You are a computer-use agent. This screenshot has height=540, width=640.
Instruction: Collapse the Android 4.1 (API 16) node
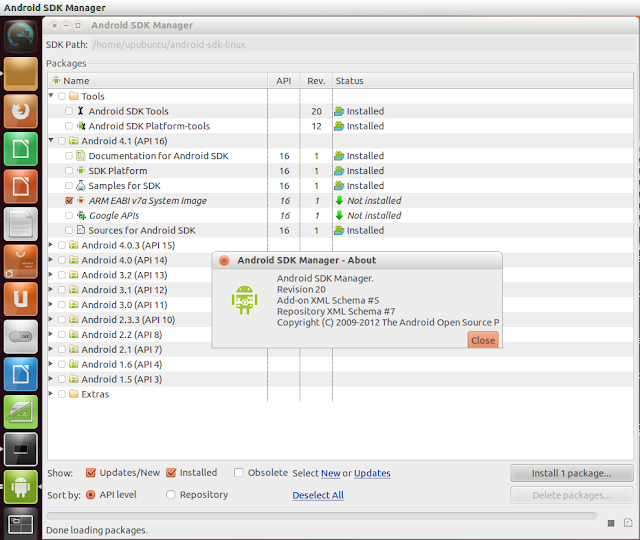tap(51, 140)
